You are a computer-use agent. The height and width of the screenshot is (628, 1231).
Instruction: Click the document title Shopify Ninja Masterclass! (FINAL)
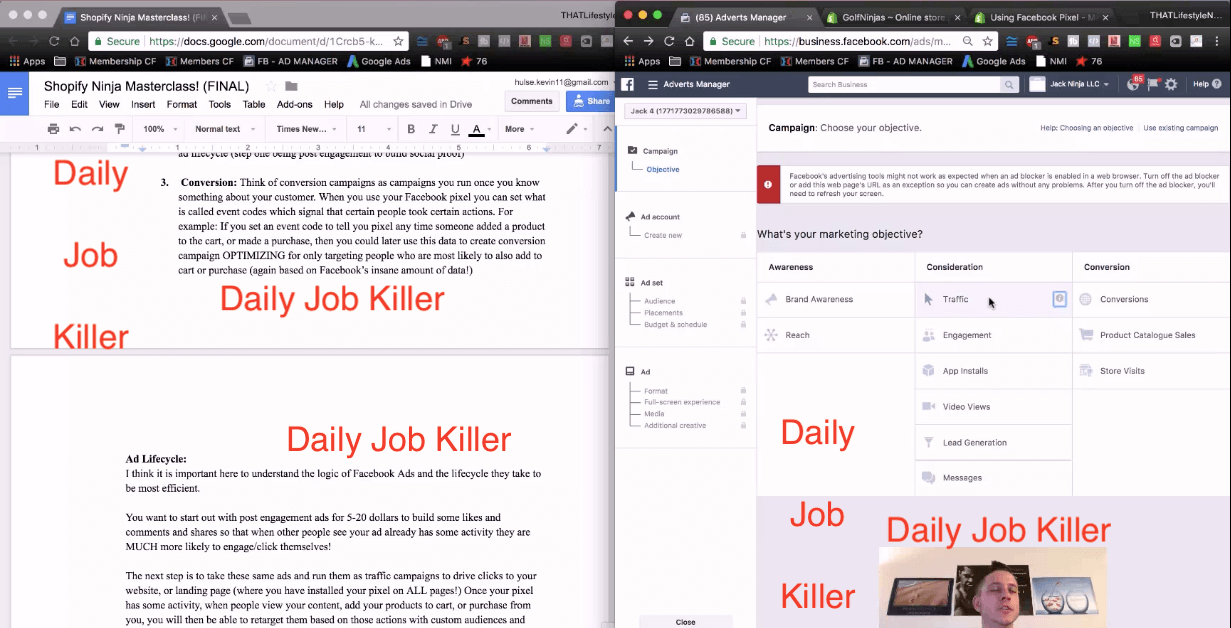tap(149, 86)
